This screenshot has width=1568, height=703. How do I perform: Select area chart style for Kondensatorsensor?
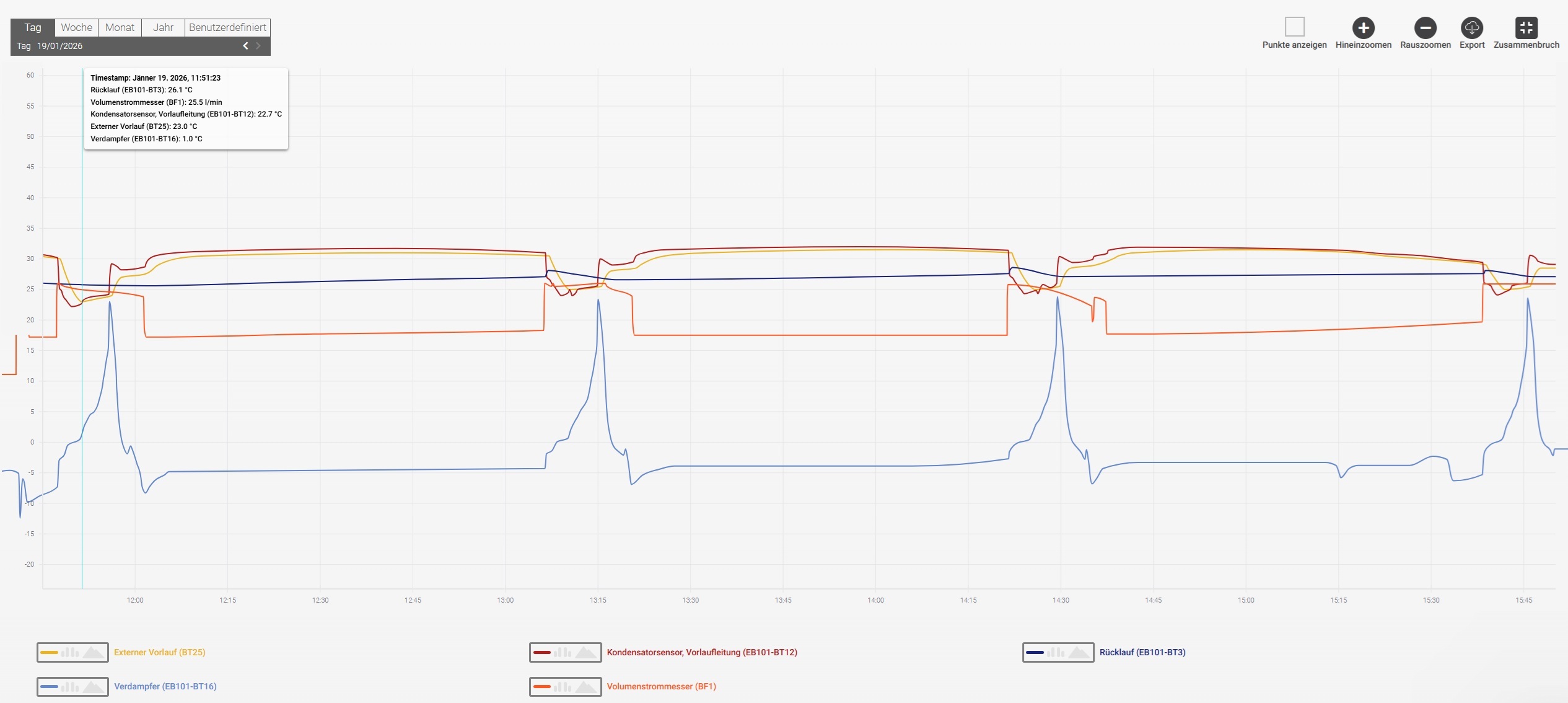[x=586, y=652]
